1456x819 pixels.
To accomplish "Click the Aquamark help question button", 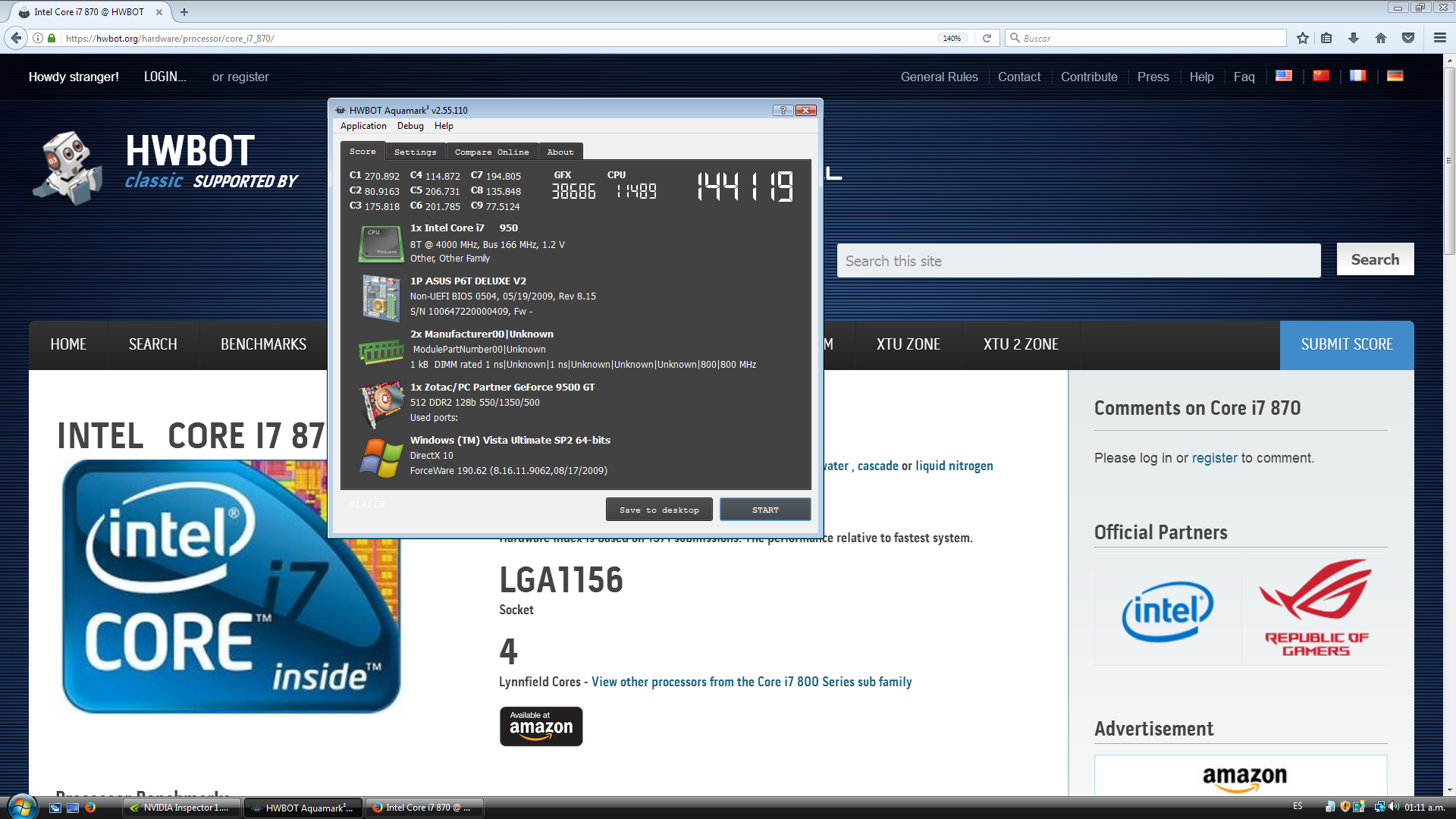I will point(783,110).
